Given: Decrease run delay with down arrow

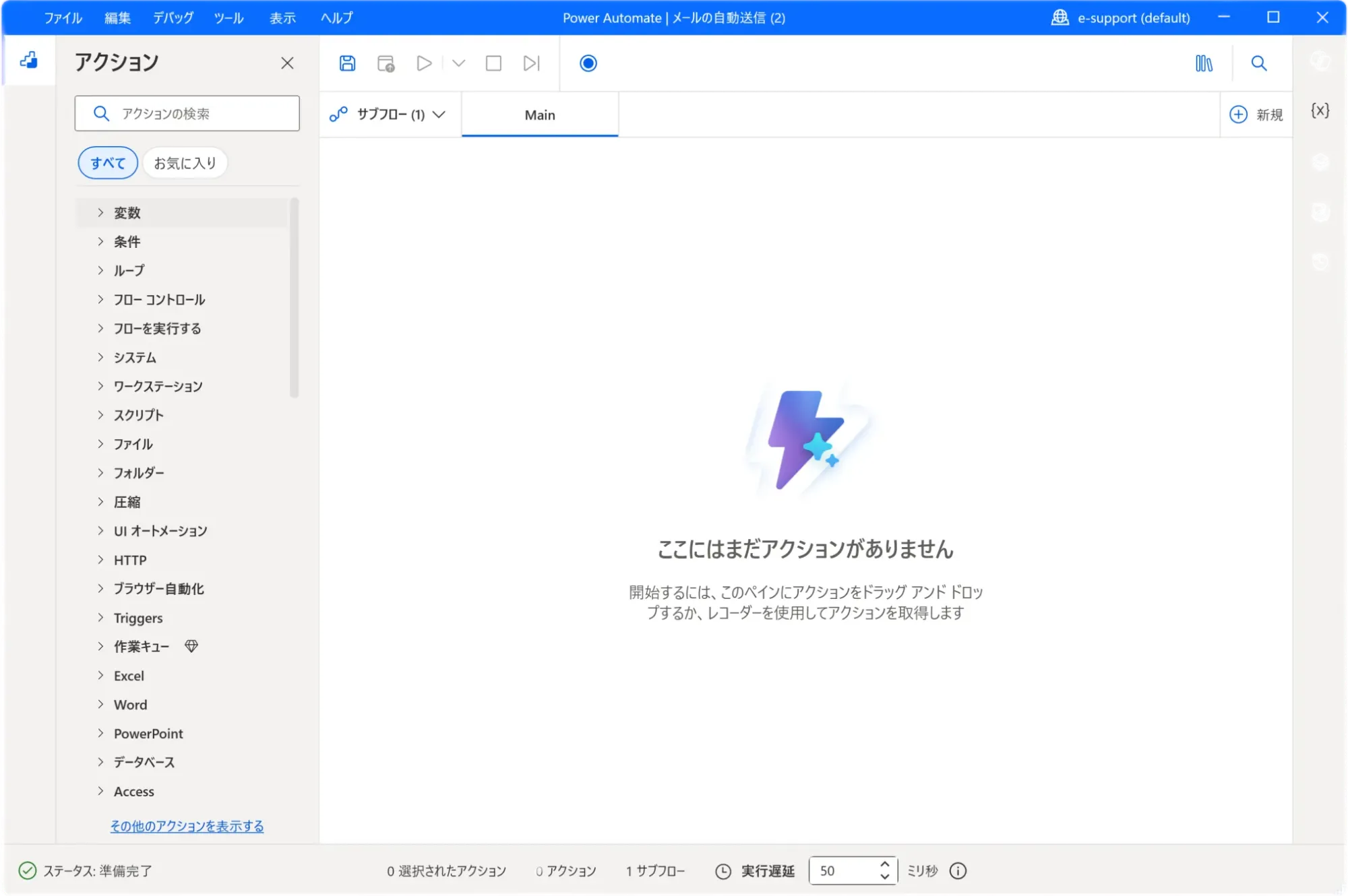Looking at the screenshot, I should (x=885, y=877).
